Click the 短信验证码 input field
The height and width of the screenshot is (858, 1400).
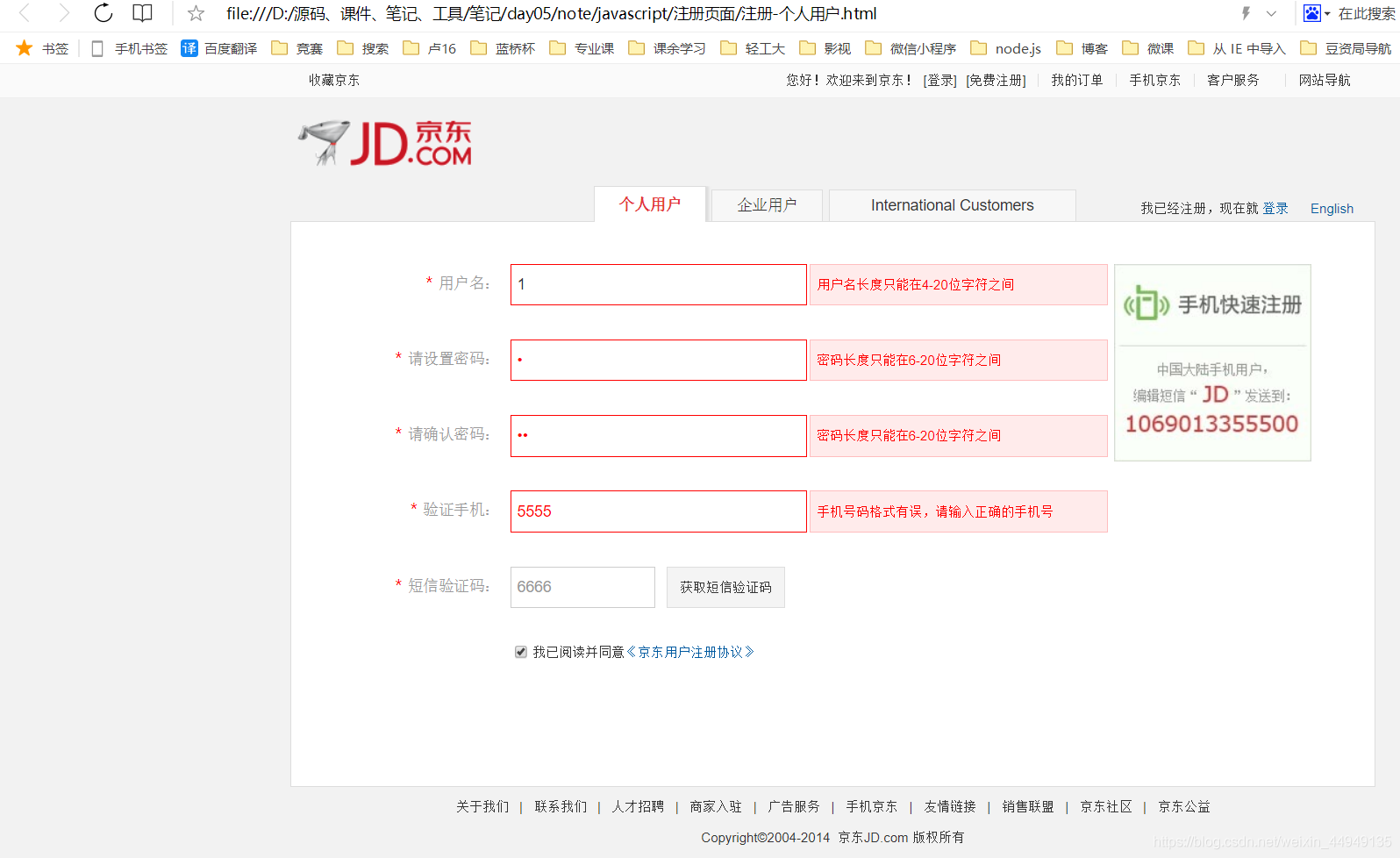point(582,587)
